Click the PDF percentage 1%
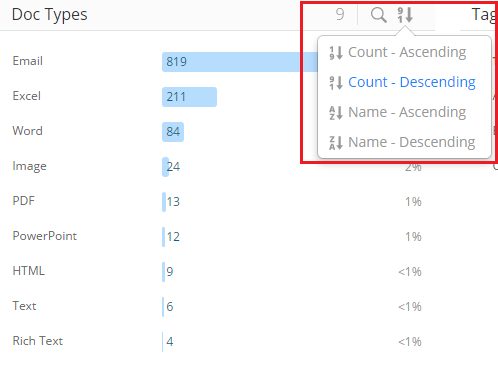The image size is (498, 371). 413,202
